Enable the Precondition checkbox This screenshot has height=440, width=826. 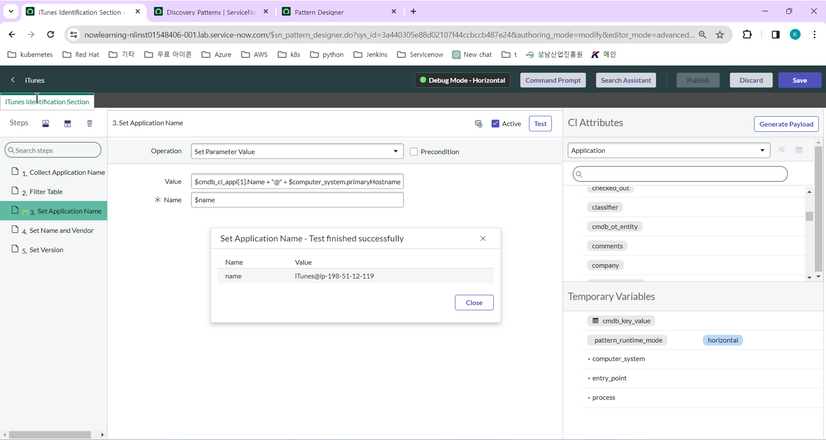(414, 152)
